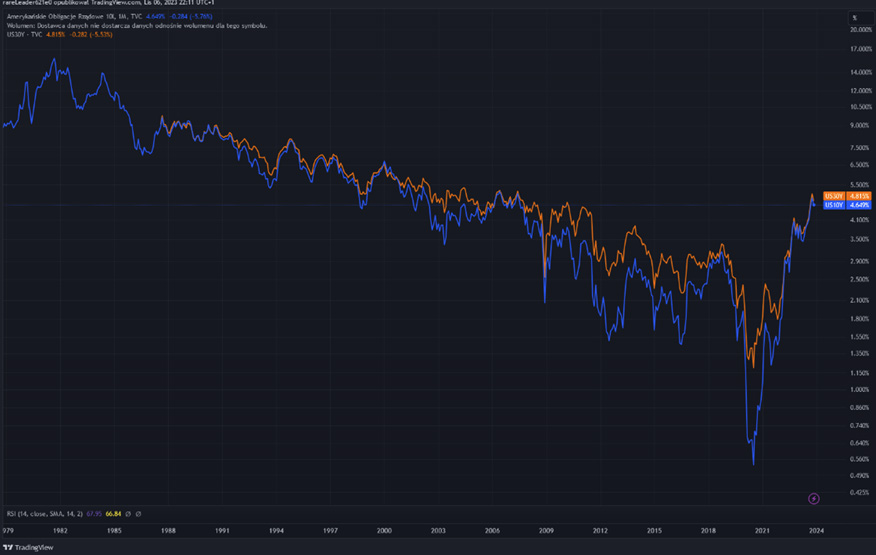The height and width of the screenshot is (555, 876).
Task: Click the 1982 label on time axis
Action: (x=60, y=530)
